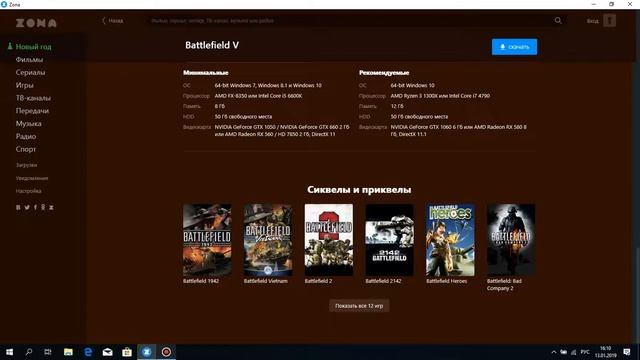Click the Минимальные requirements heading
Image resolution: width=640 pixels, height=360 pixels.
[206, 73]
